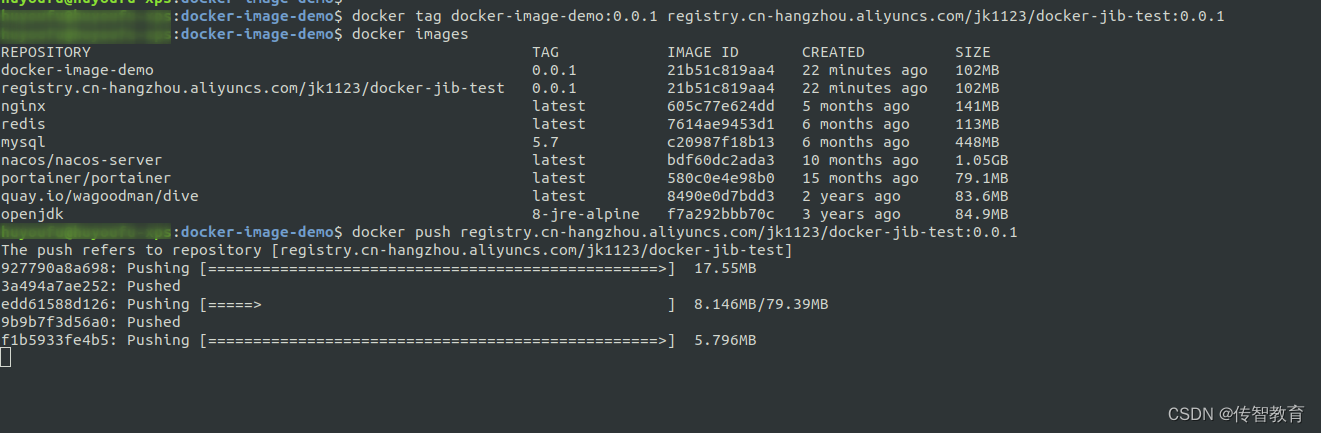Click the 448MB size value
Viewport: 1321px width, 433px height.
pos(977,142)
